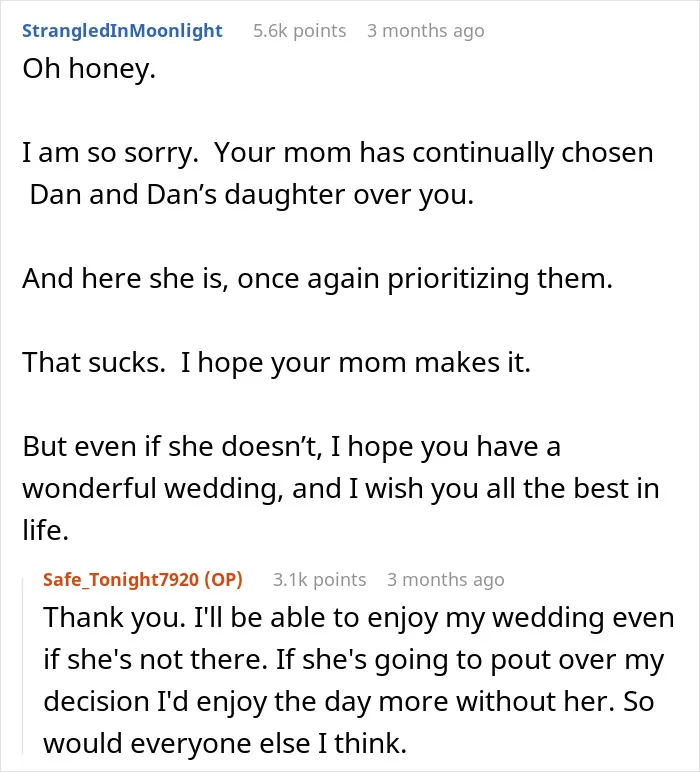Click 'decision I'd enjoy the day' line

[x=349, y=701]
